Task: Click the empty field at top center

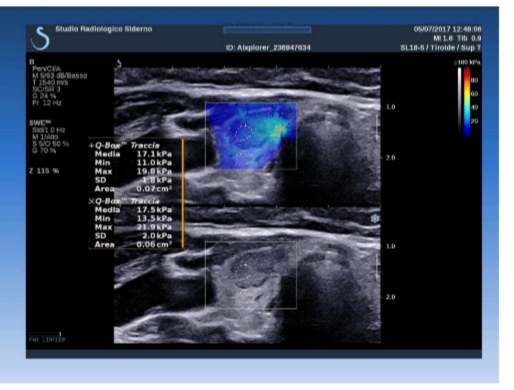Action: coord(267,30)
